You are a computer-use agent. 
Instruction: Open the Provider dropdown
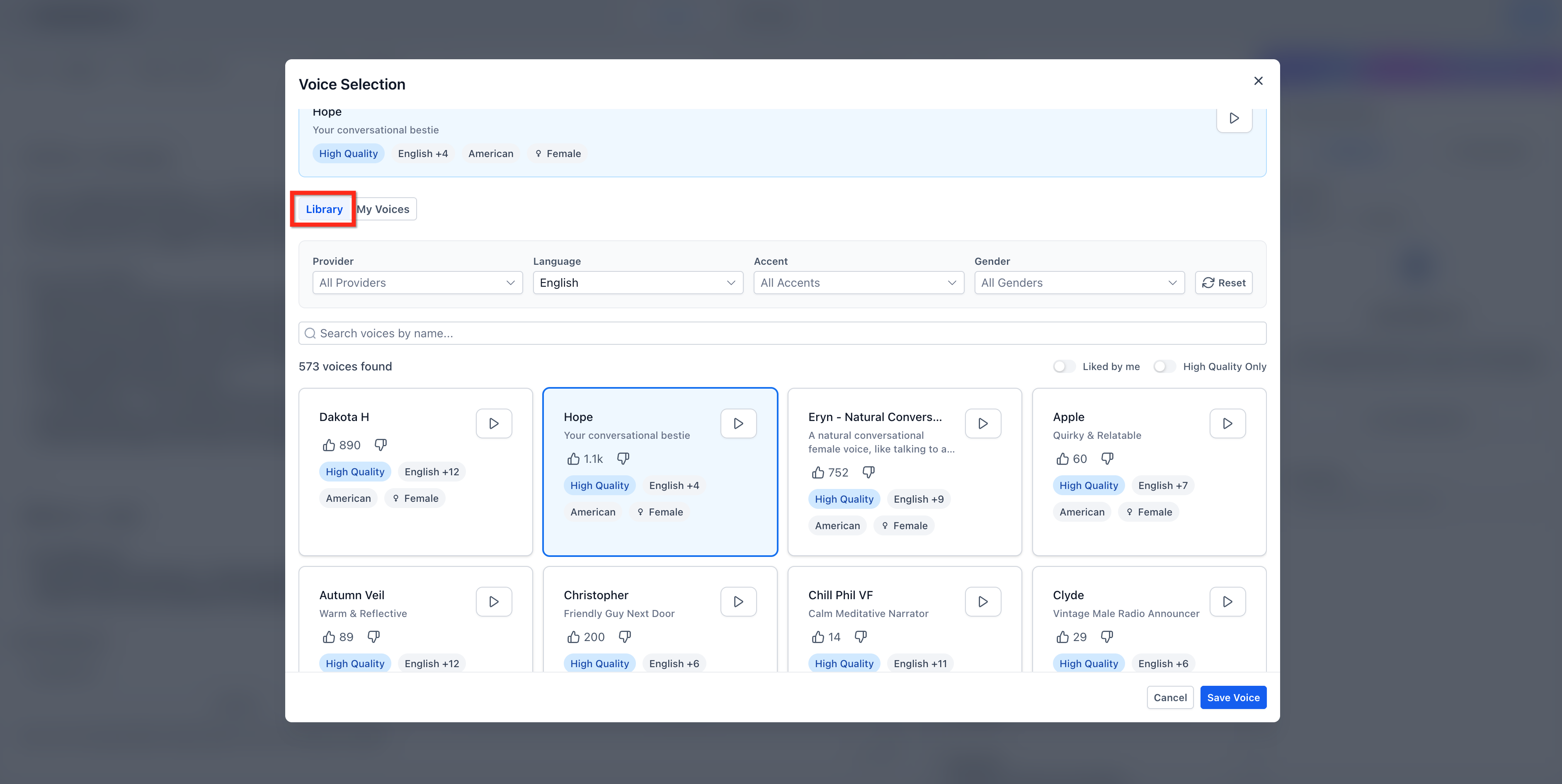[x=417, y=283]
